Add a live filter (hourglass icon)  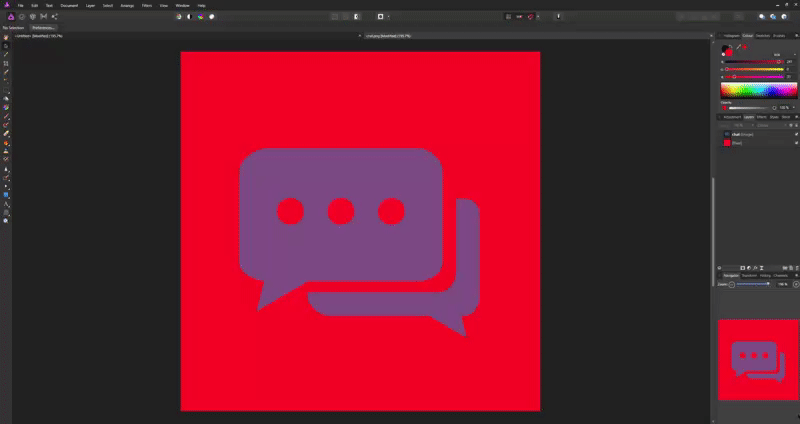click(761, 268)
